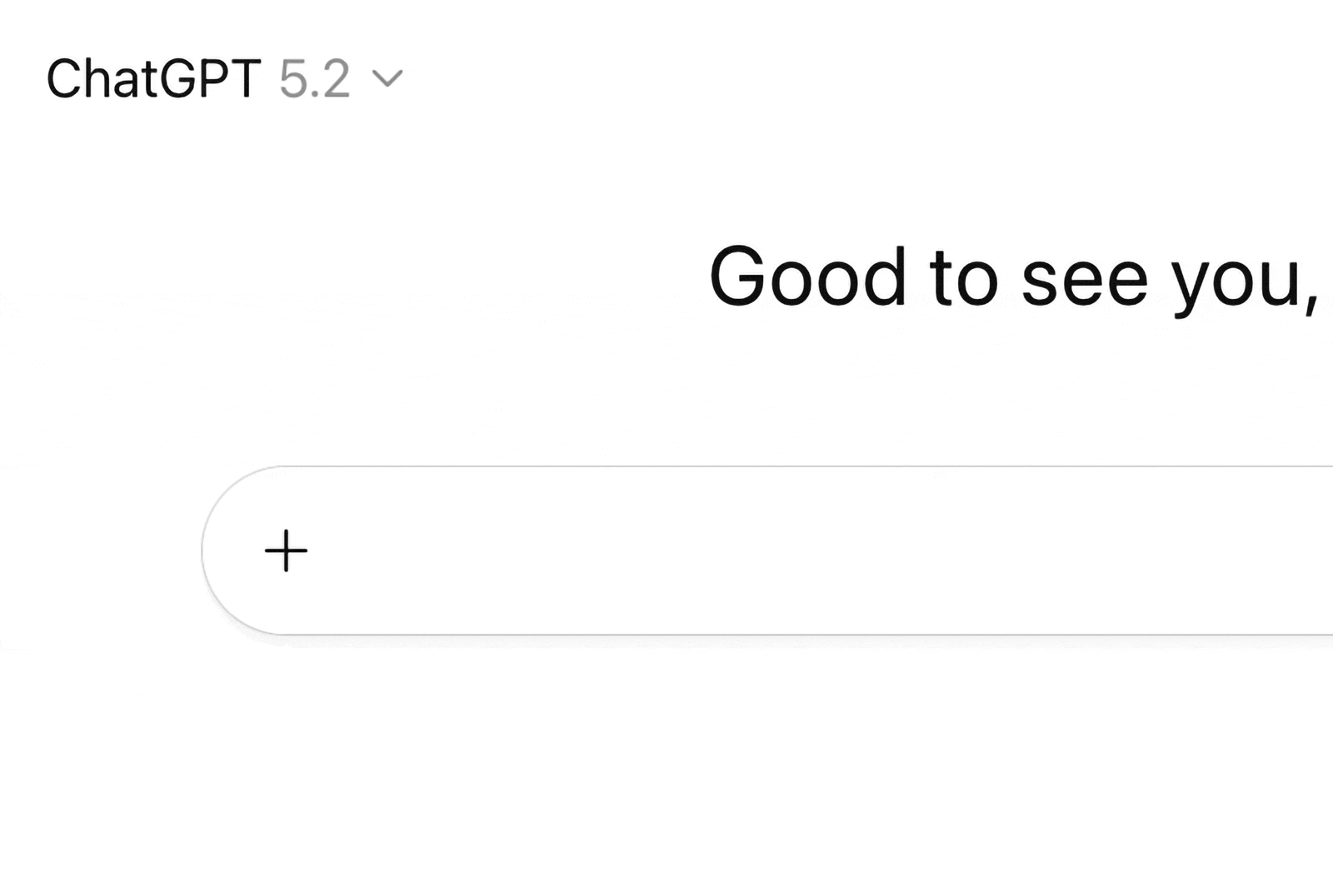
Task: Click the ChatGPT title text at top
Action: pos(153,79)
